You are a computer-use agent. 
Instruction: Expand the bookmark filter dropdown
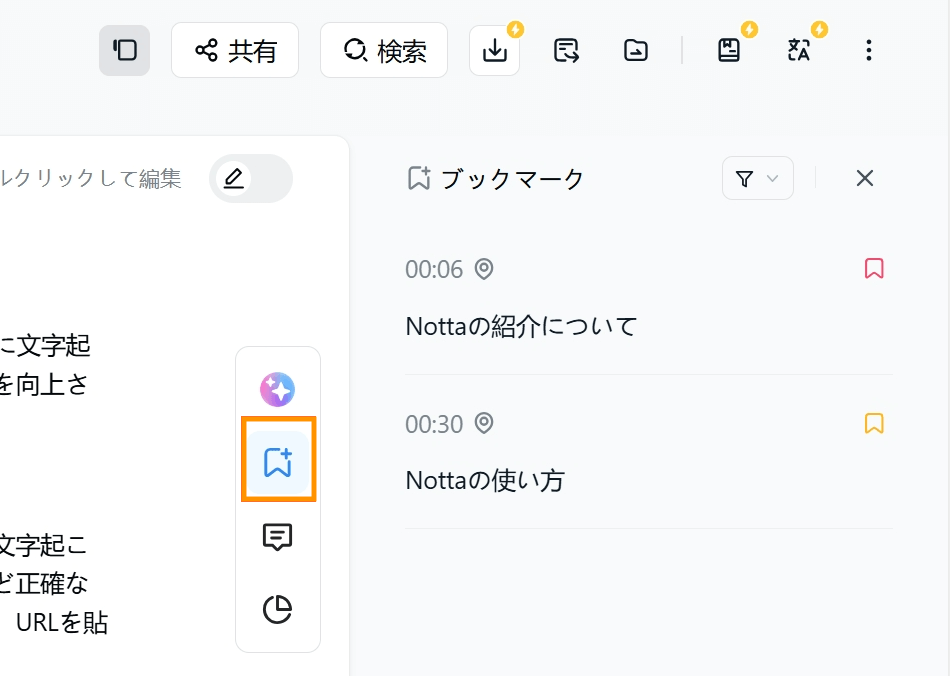click(x=757, y=178)
